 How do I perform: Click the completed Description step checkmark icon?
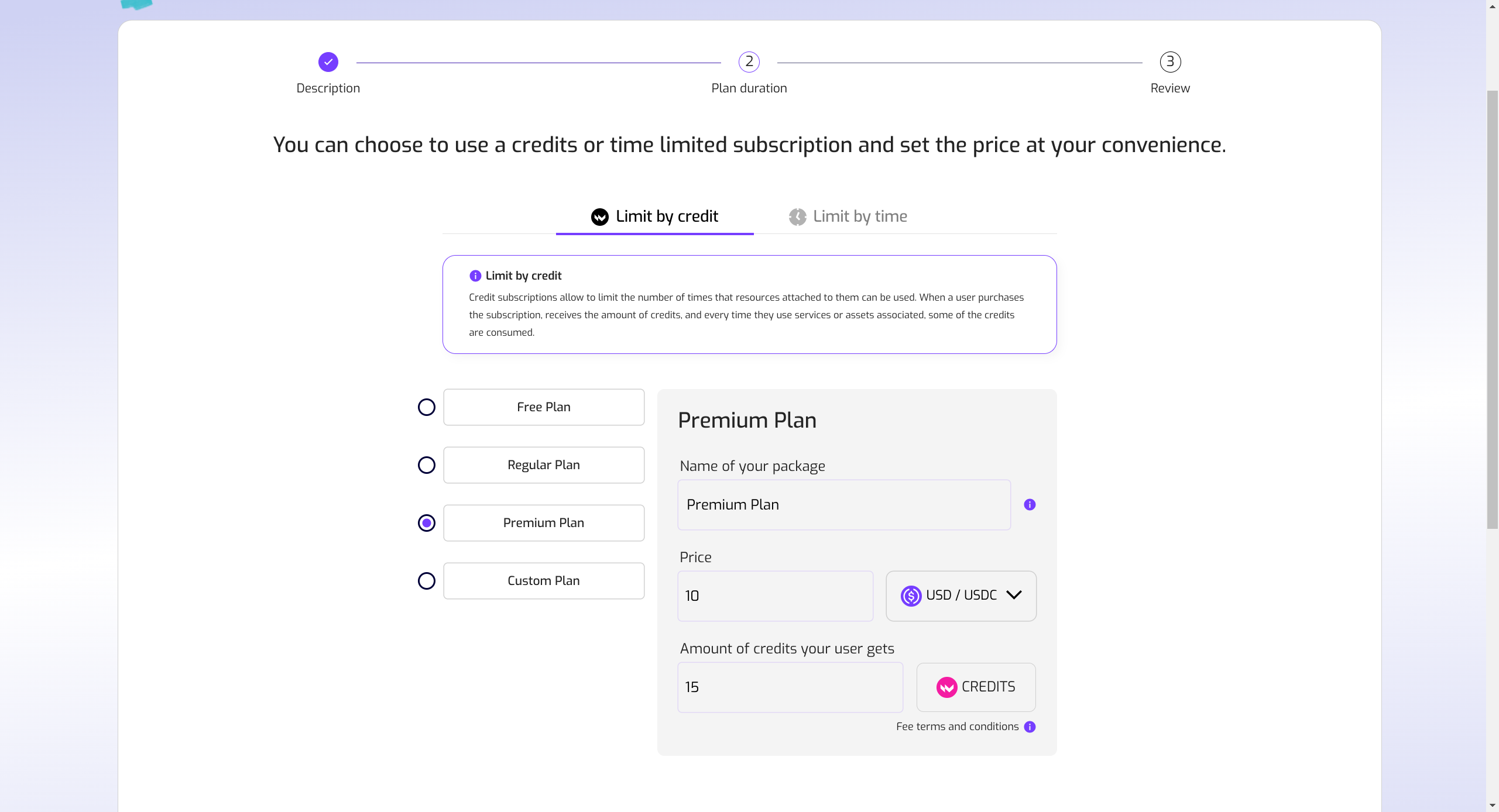coord(328,62)
